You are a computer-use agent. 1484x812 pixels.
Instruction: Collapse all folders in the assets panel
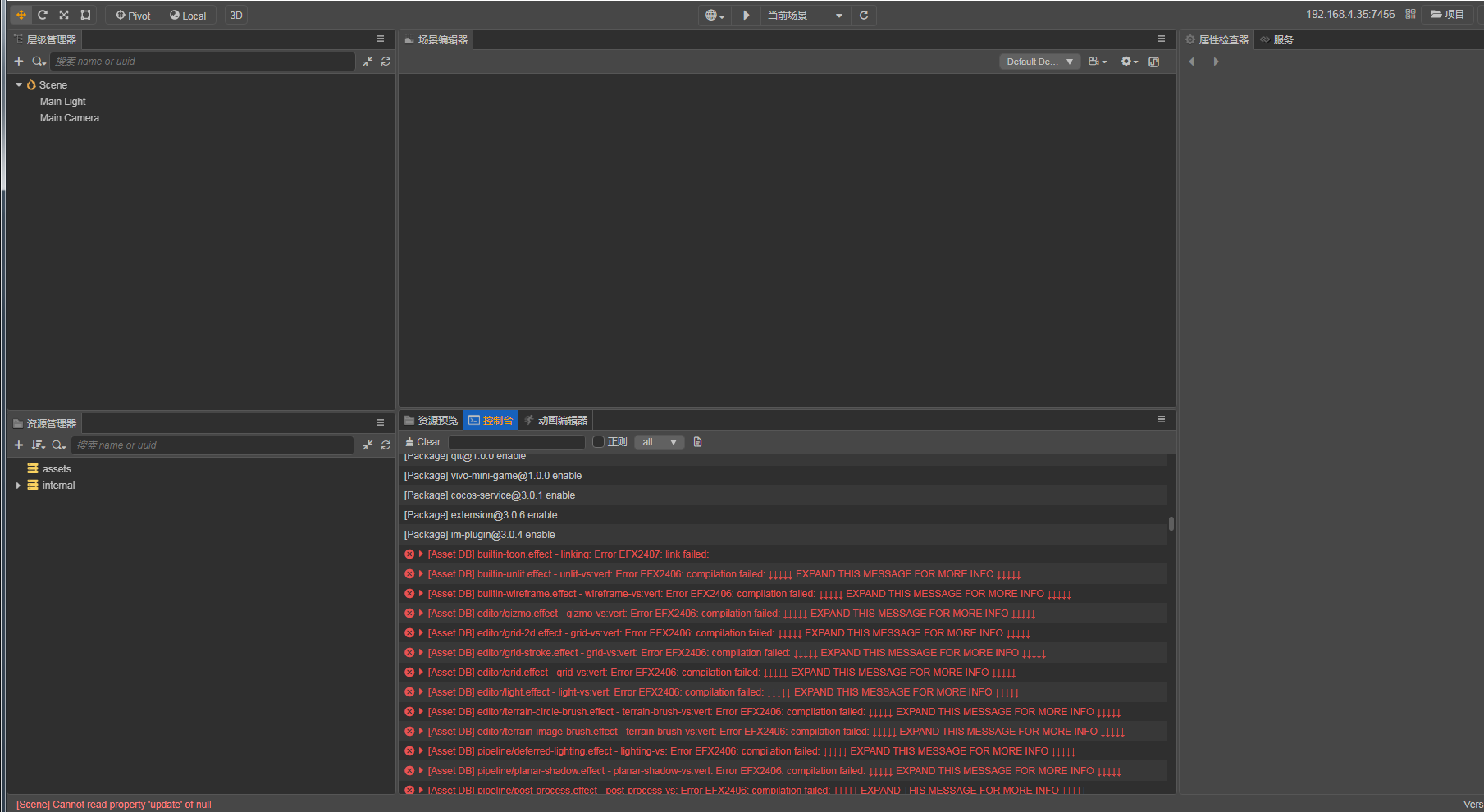tap(368, 445)
